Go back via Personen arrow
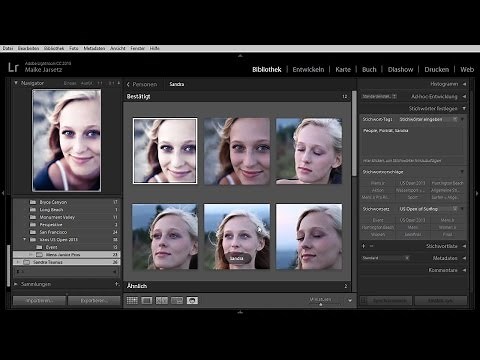Image resolution: width=480 pixels, height=360 pixels. click(128, 84)
